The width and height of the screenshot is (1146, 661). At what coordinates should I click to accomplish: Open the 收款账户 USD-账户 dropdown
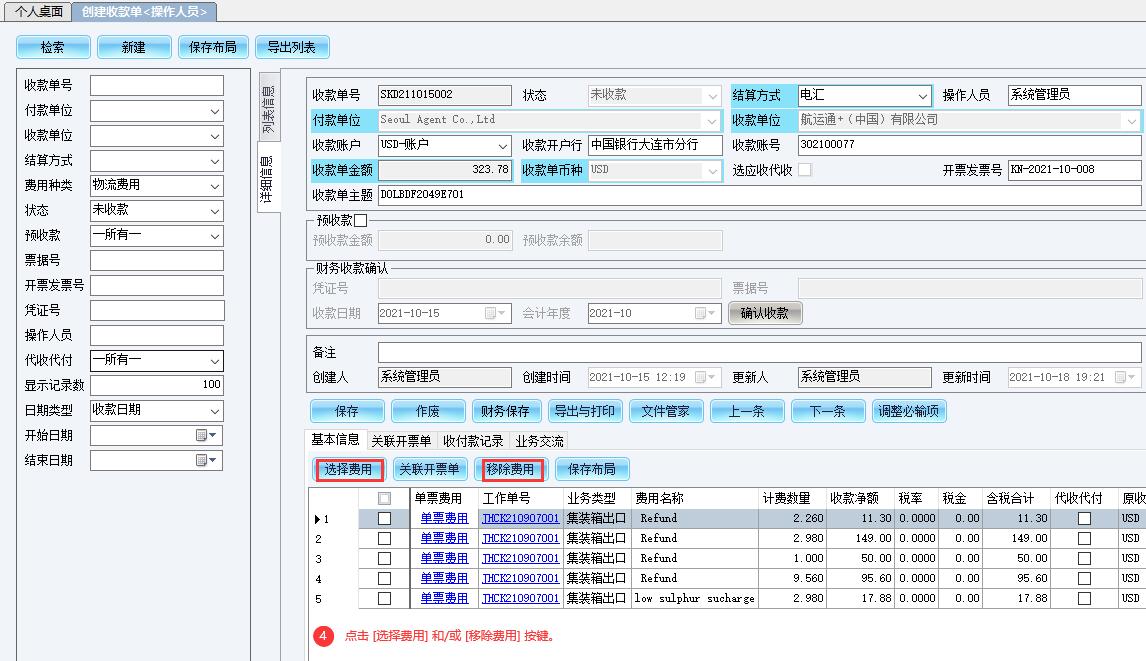pyautogui.click(x=502, y=146)
